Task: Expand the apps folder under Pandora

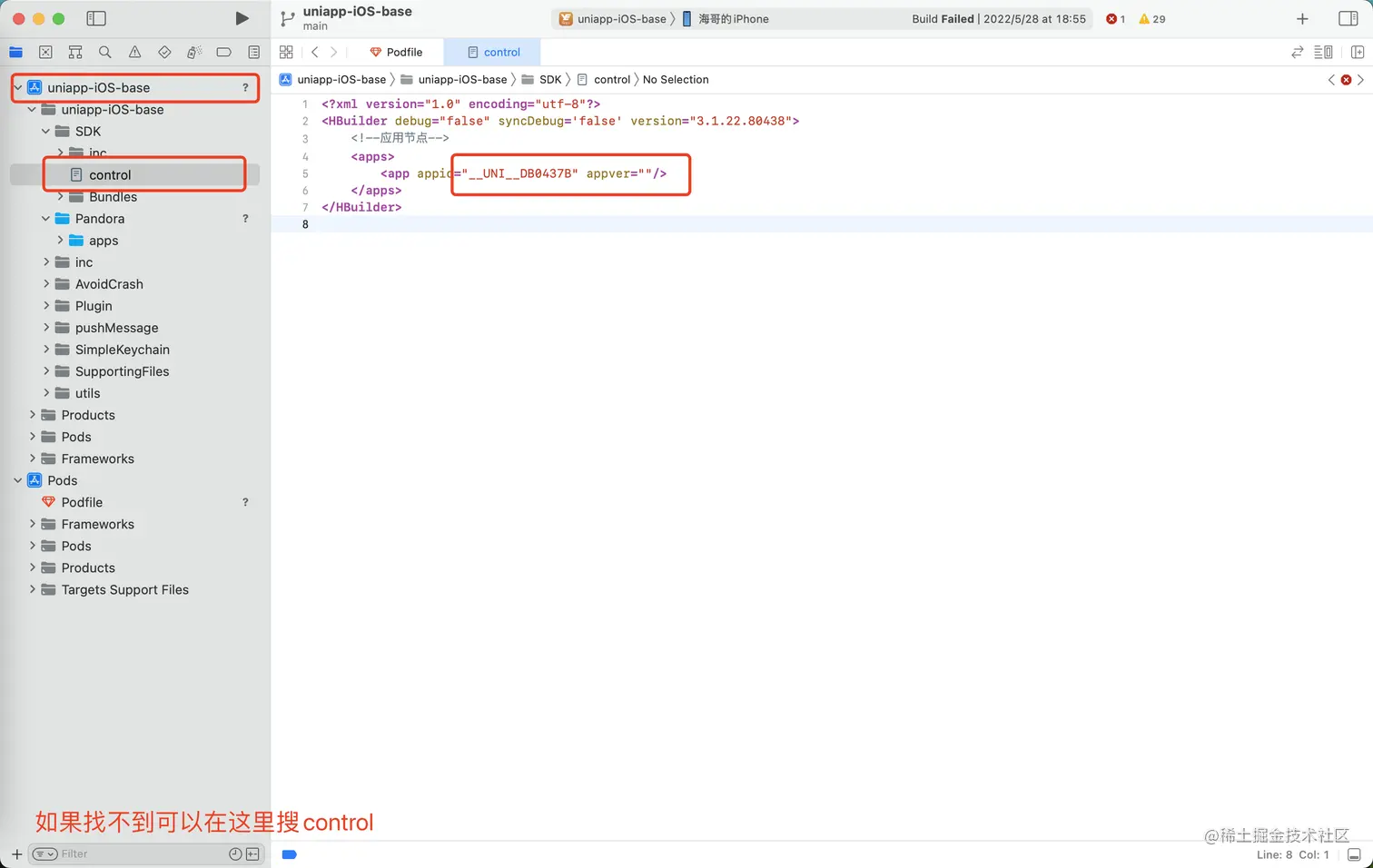Action: 60,241
